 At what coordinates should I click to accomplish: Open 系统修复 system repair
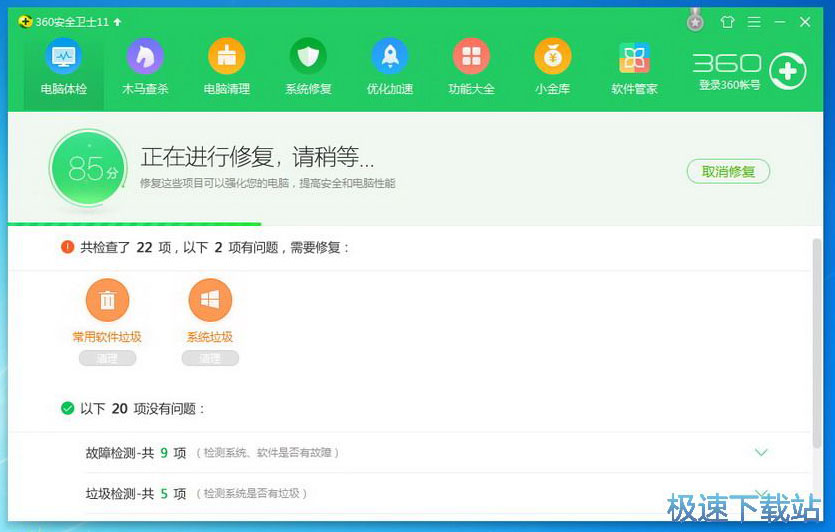308,69
